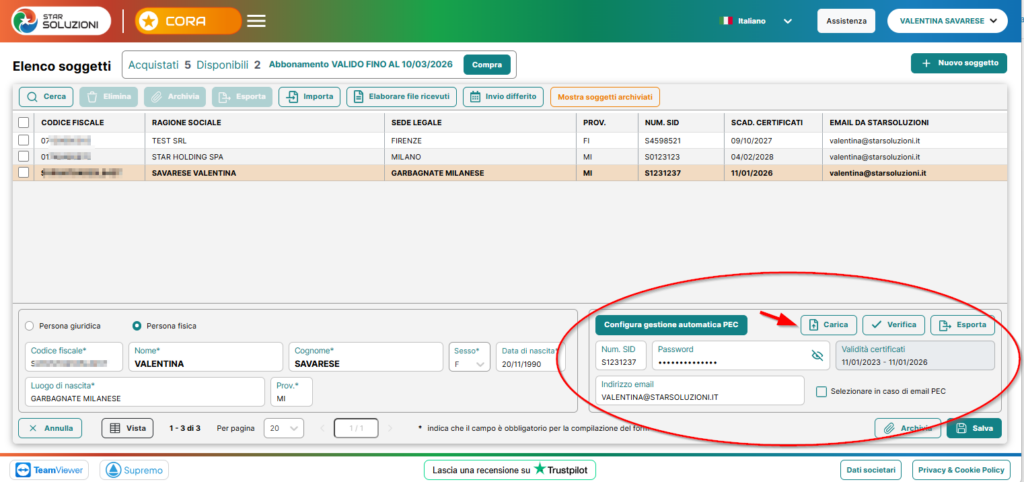Click the Codice fiscale input field
The width and height of the screenshot is (1024, 482).
point(74,357)
